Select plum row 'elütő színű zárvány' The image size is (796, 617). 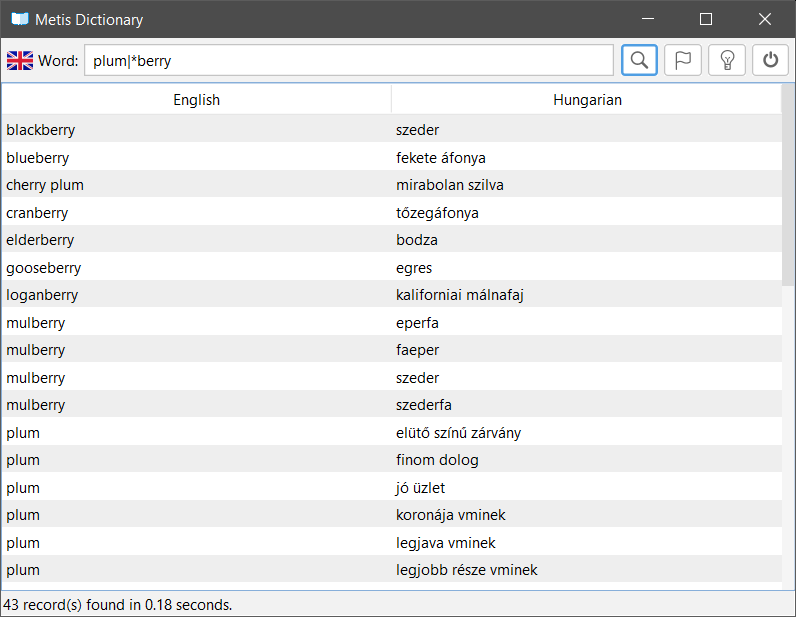pyautogui.click(x=391, y=433)
